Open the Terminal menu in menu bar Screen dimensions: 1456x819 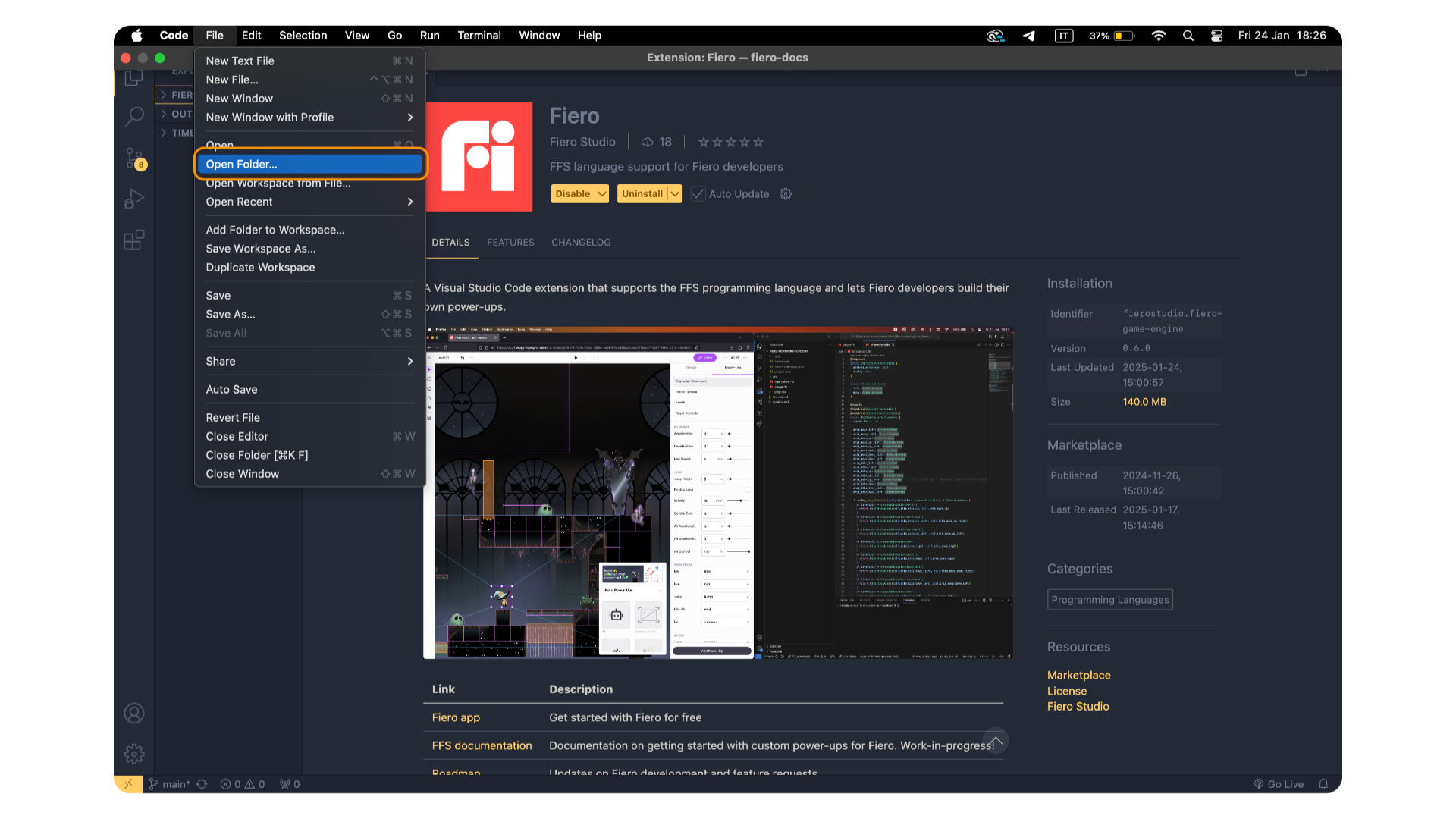(479, 36)
